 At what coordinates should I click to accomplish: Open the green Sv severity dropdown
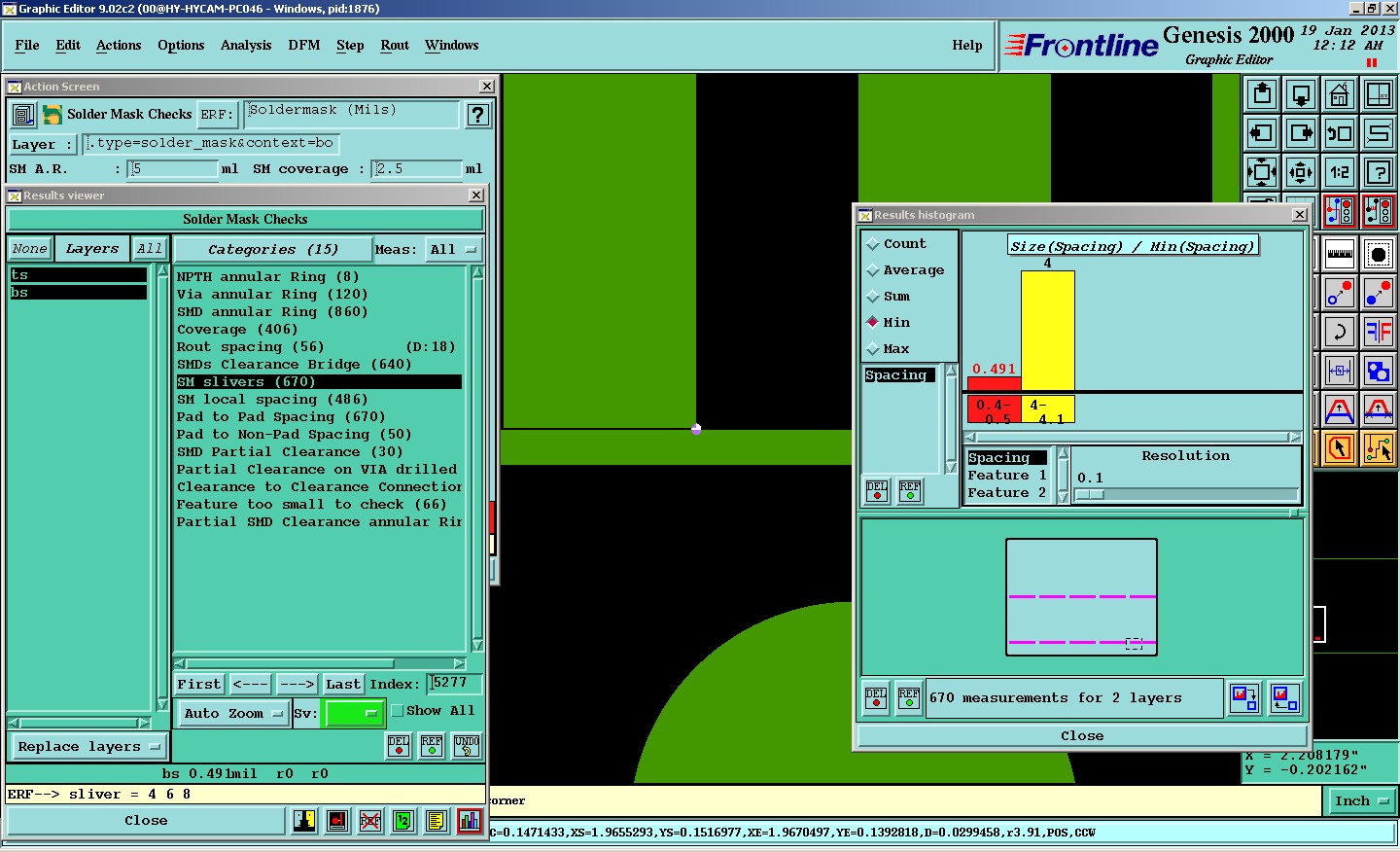click(354, 713)
